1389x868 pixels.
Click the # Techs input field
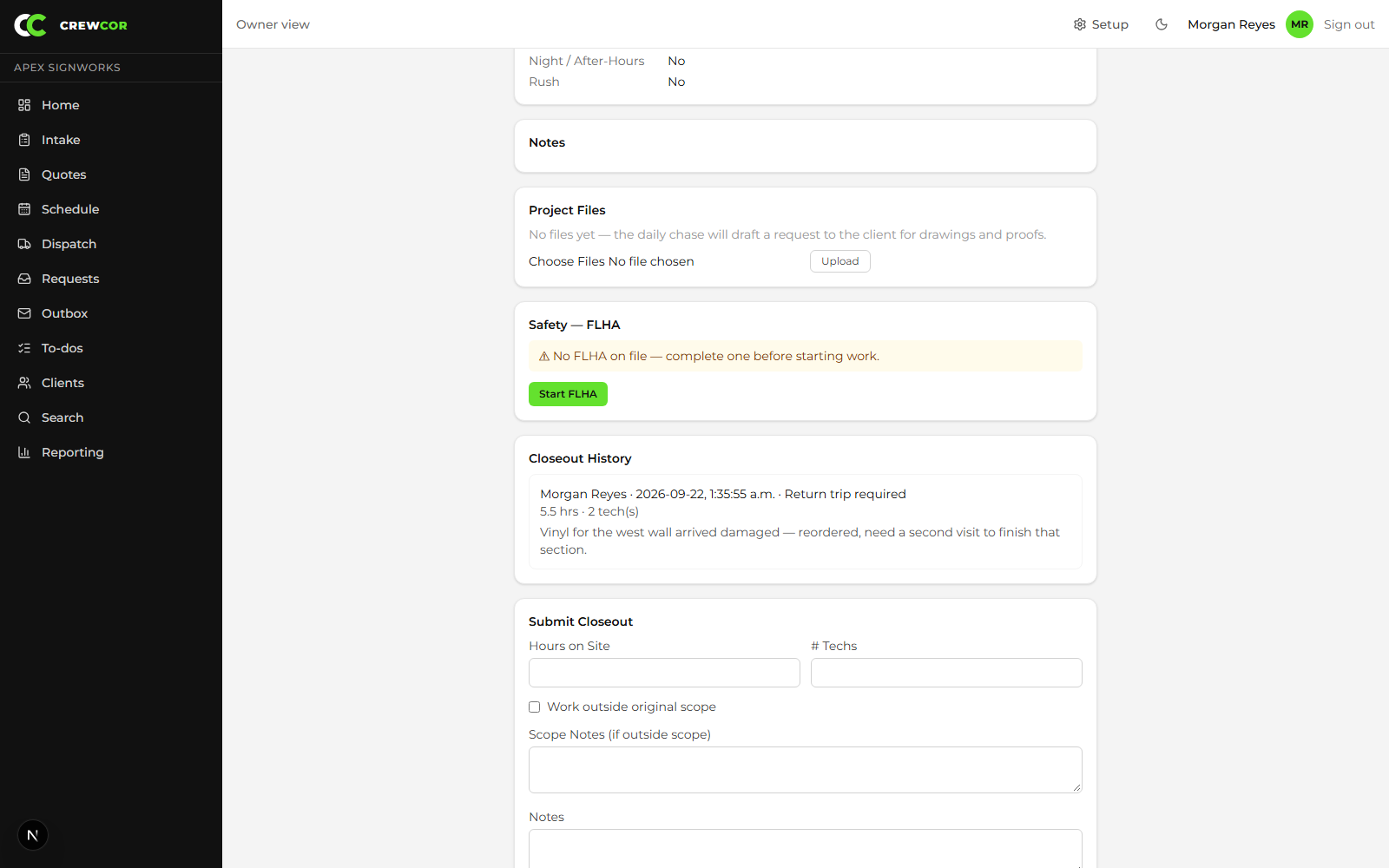click(946, 673)
